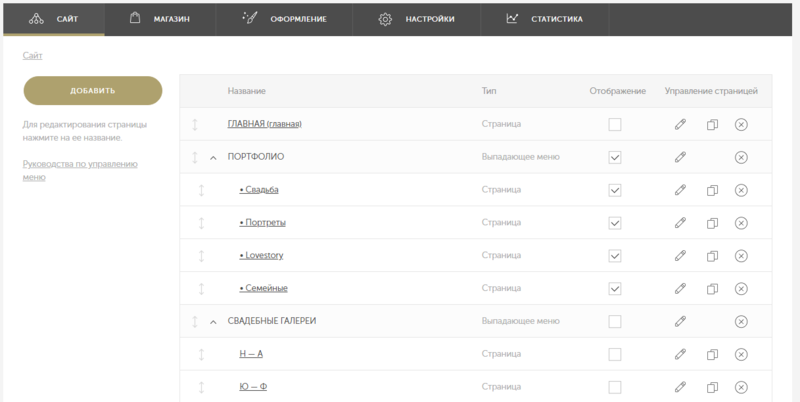The height and width of the screenshot is (402, 800).
Task: Click the Сайт breadcrumb link
Action: pyautogui.click(x=32, y=56)
